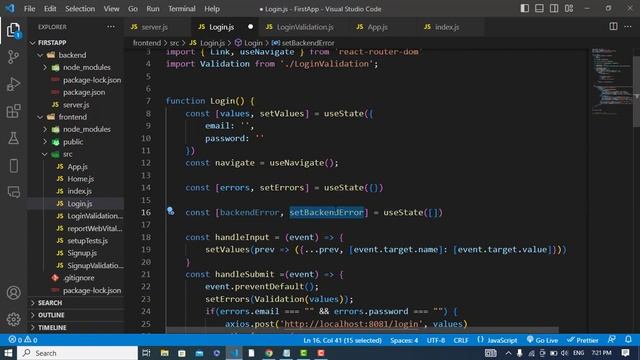640x360 pixels.
Task: Expand the TIMELINE section
Action: (76, 327)
